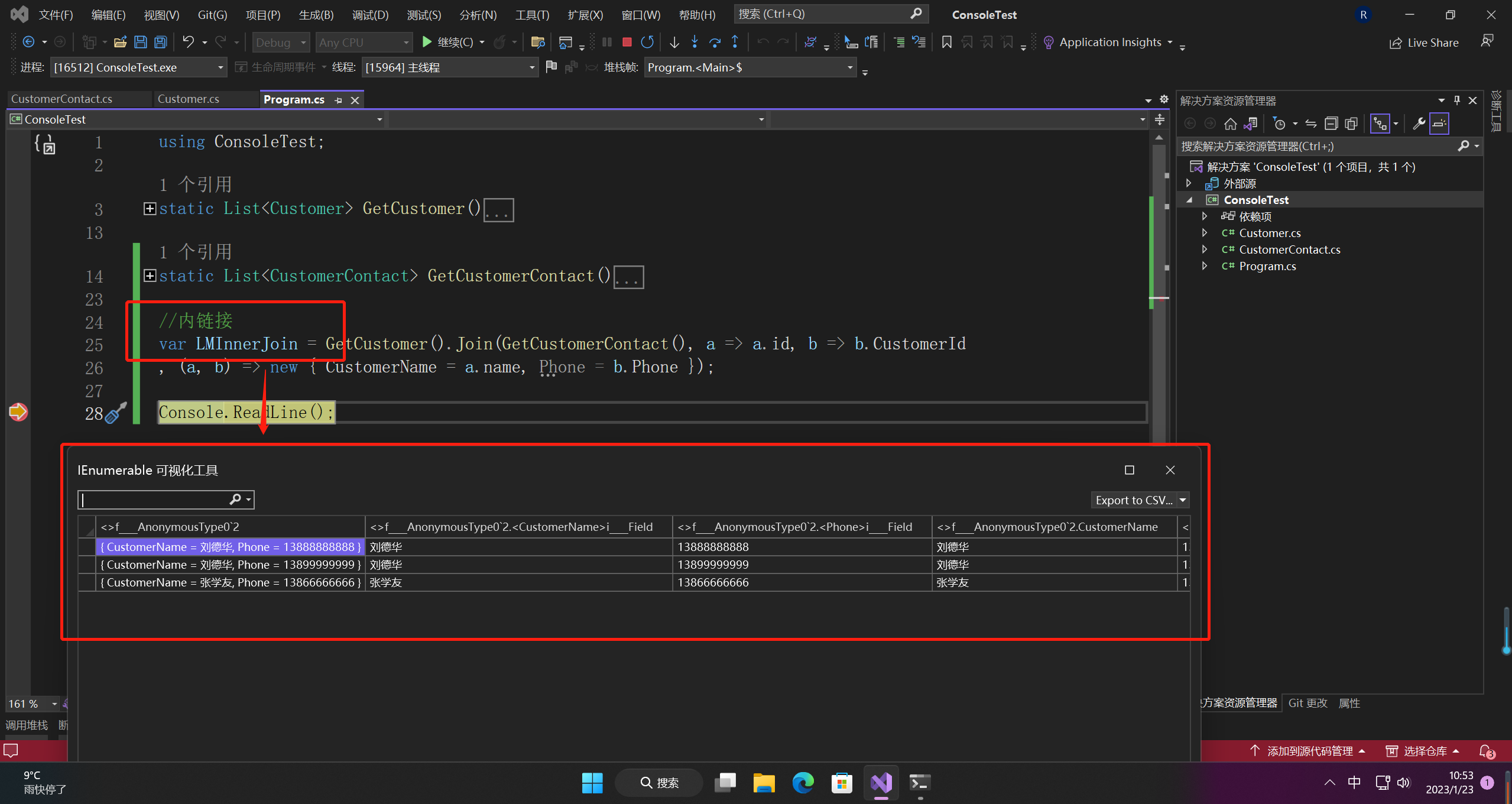This screenshot has width=1512, height=804.
Task: Click the Restart debugging icon
Action: click(647, 42)
